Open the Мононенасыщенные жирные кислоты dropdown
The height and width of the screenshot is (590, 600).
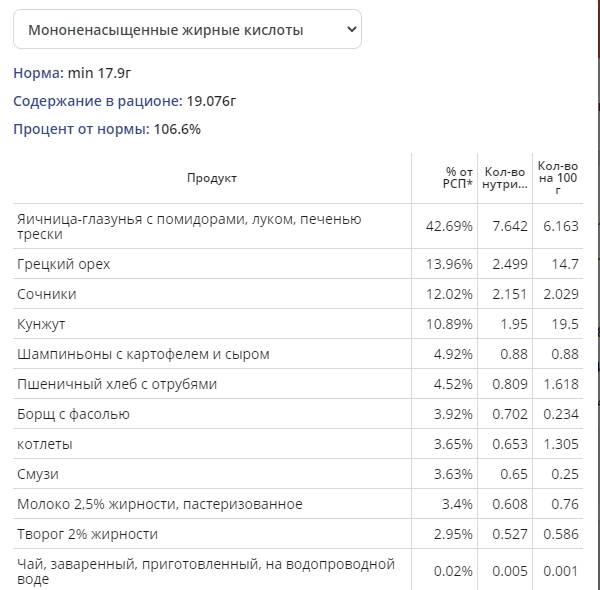click(x=187, y=30)
